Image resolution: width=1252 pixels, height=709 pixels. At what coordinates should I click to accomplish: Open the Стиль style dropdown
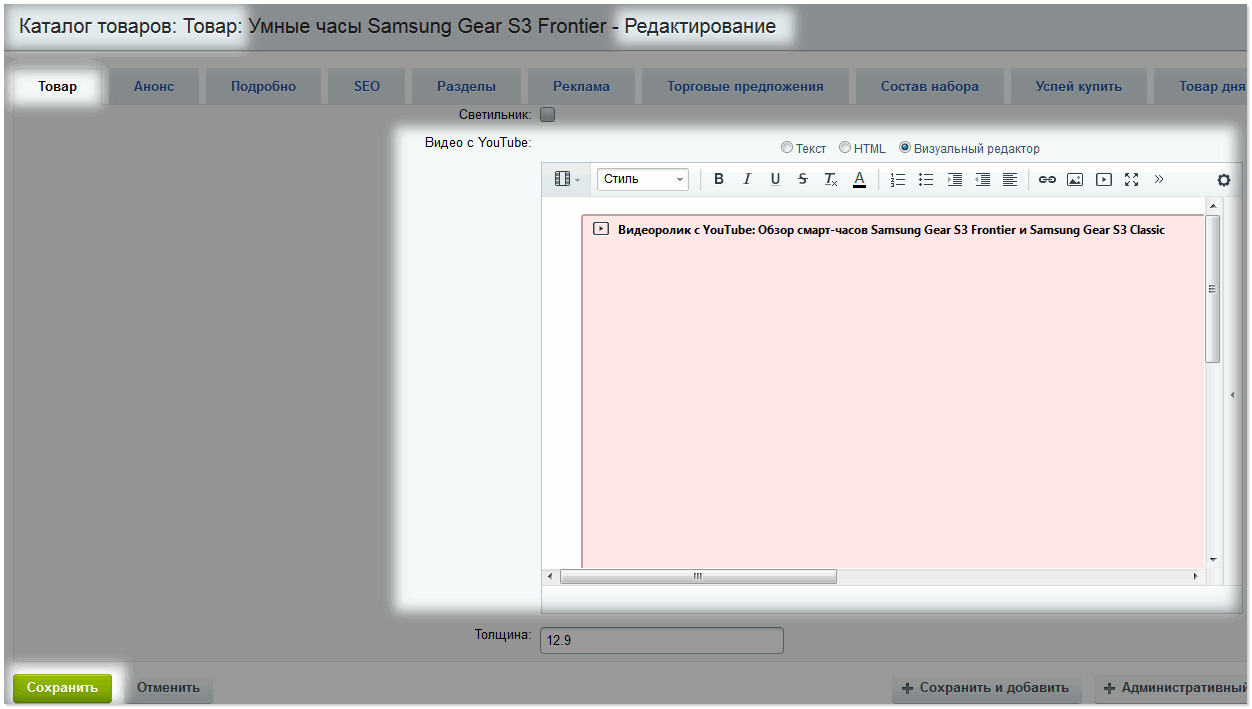pyautogui.click(x=643, y=179)
